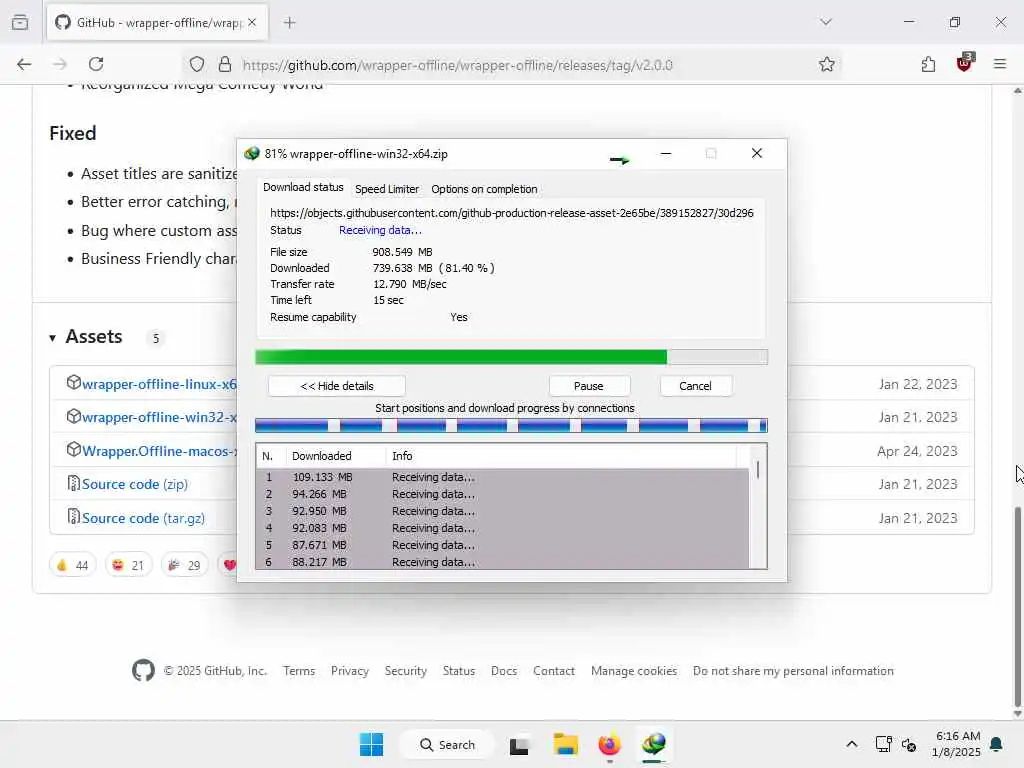Screen dimensions: 1024x768
Task: Open the uBlock Origin extension icon
Action: pos(965,63)
